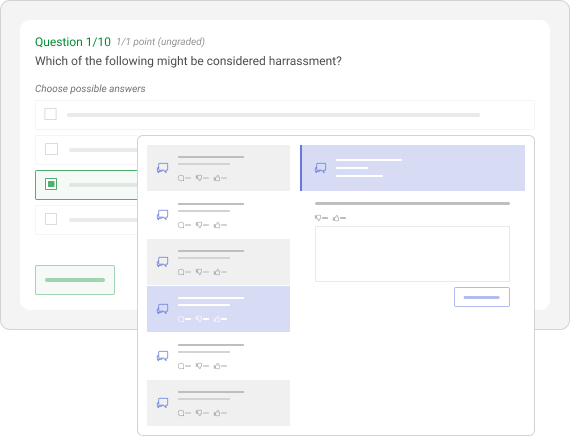Click inside the reply text area
This screenshot has height=436, width=570.
click(412, 254)
